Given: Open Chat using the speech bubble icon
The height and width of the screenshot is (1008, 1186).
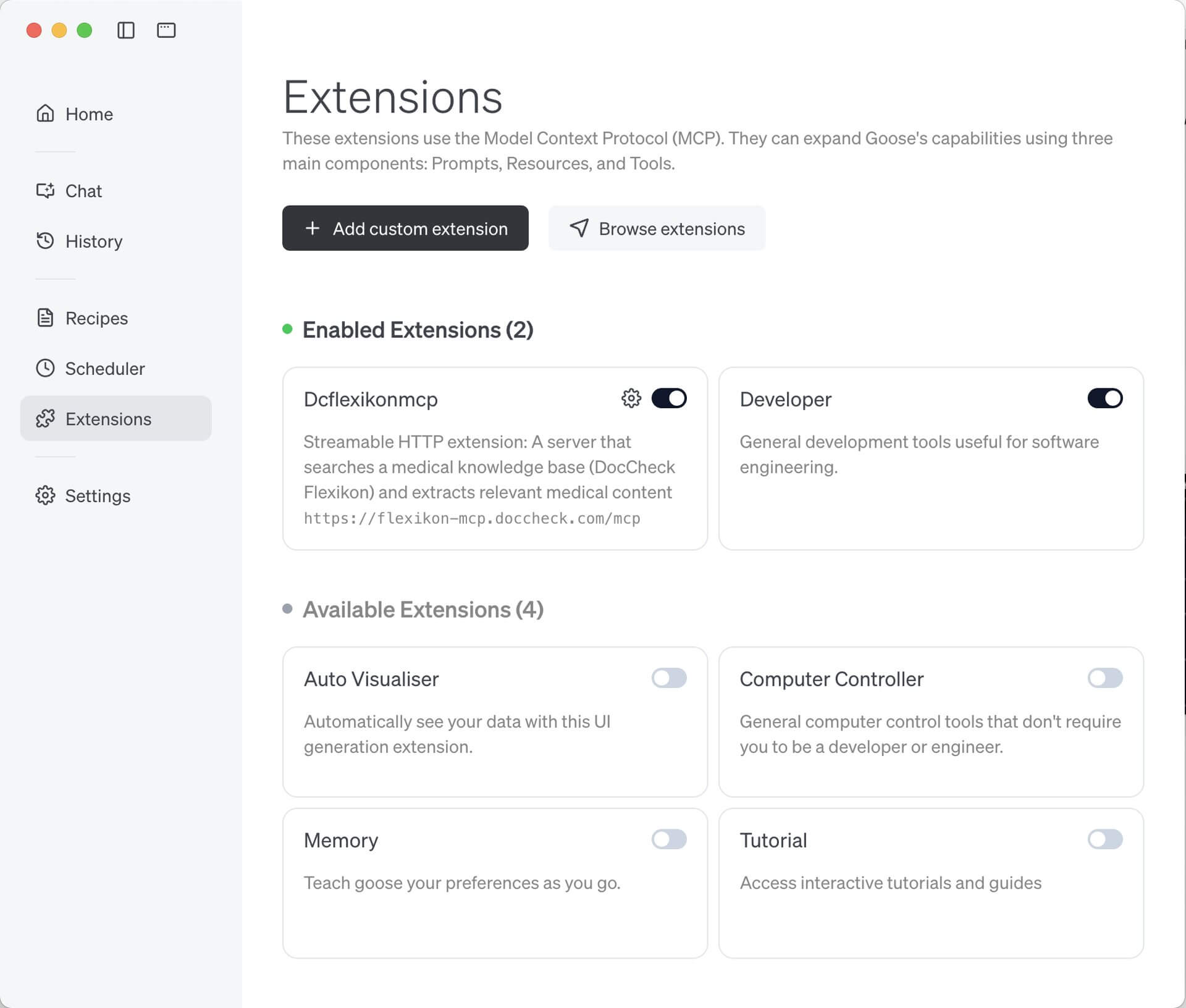Looking at the screenshot, I should (x=44, y=191).
